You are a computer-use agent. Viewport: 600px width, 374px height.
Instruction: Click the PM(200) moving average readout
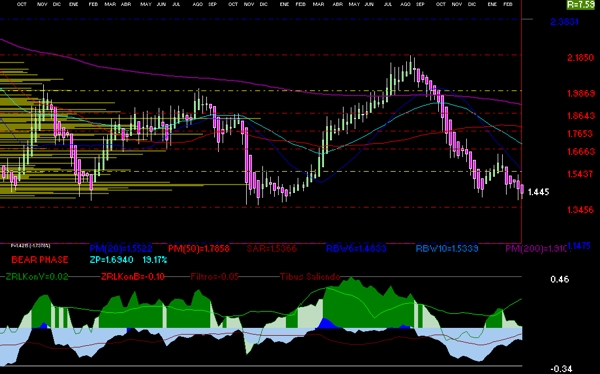[536, 249]
